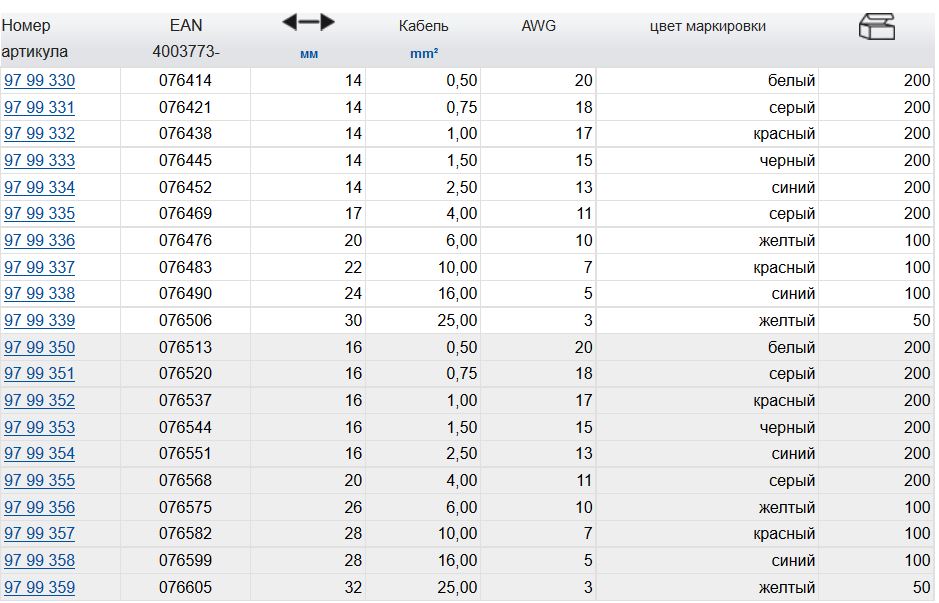Click article number 97 99 337

pos(39,268)
